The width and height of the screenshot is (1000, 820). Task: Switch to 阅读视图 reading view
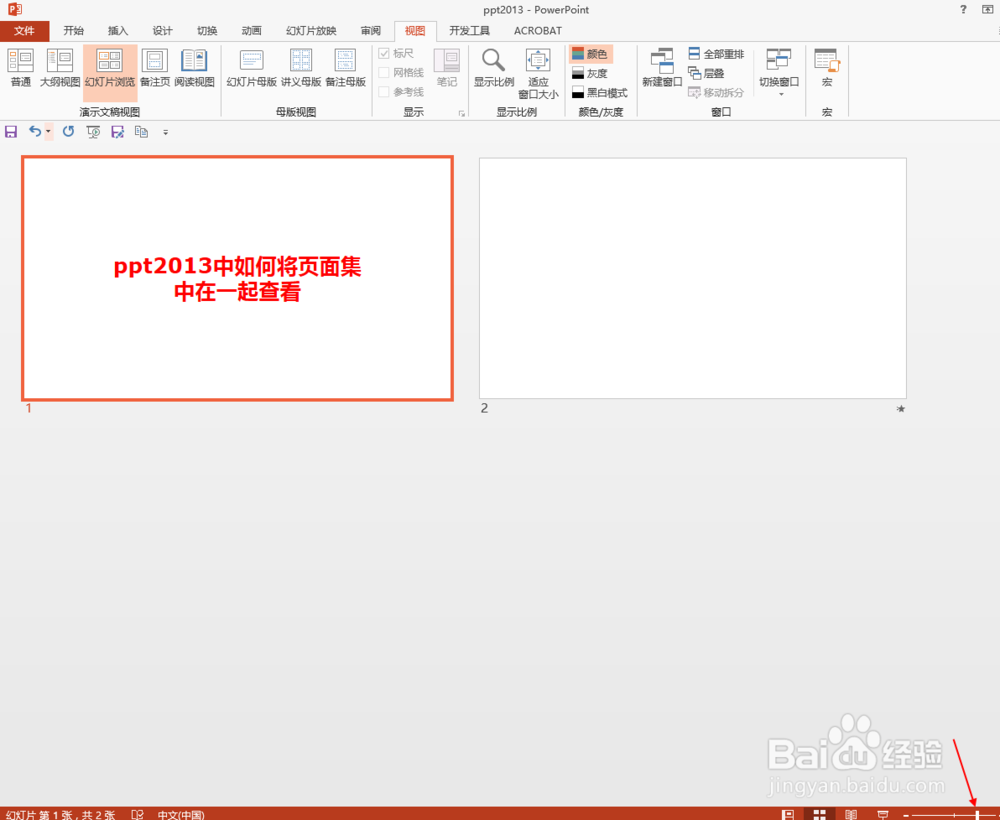(x=194, y=68)
